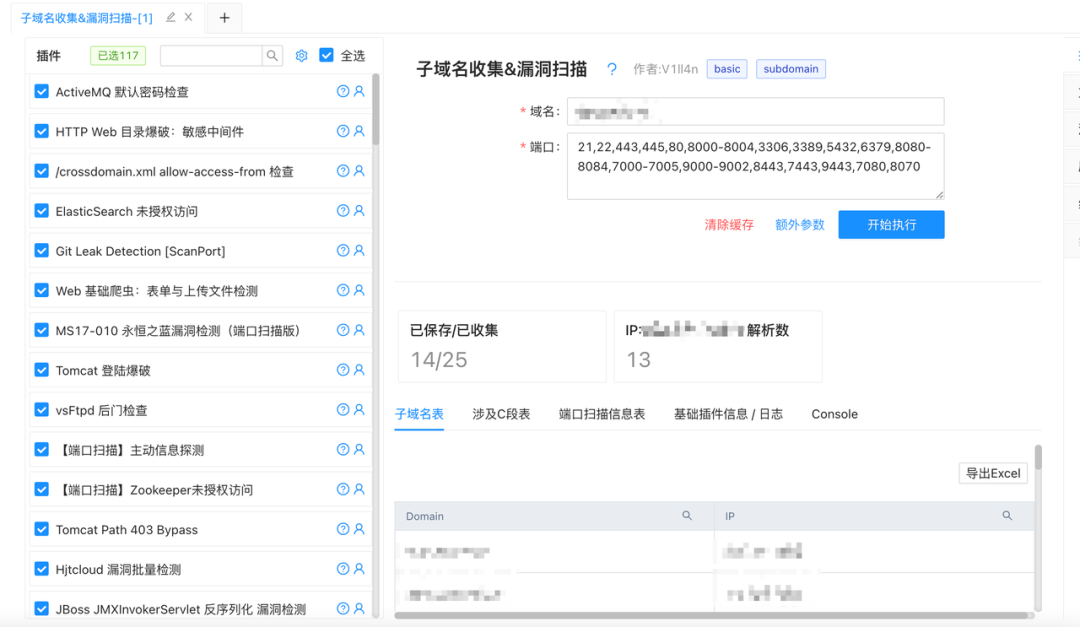Viewport: 1080px width, 627px height.
Task: View author of ActiveMQ 默认密码检查 plugin
Action: point(359,91)
